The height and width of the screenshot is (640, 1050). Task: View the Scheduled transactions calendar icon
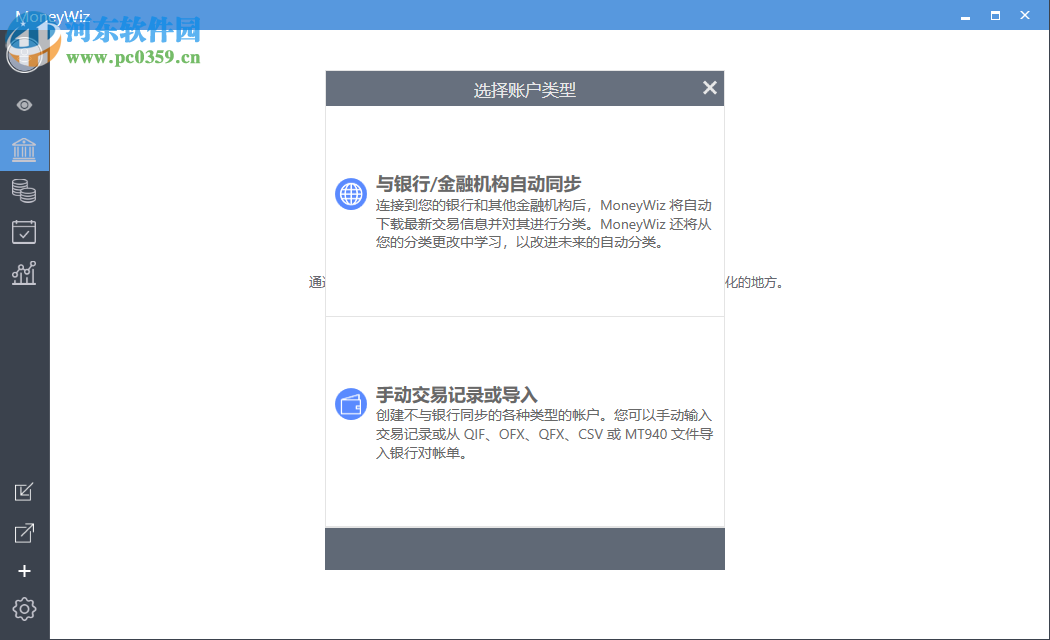coord(24,232)
